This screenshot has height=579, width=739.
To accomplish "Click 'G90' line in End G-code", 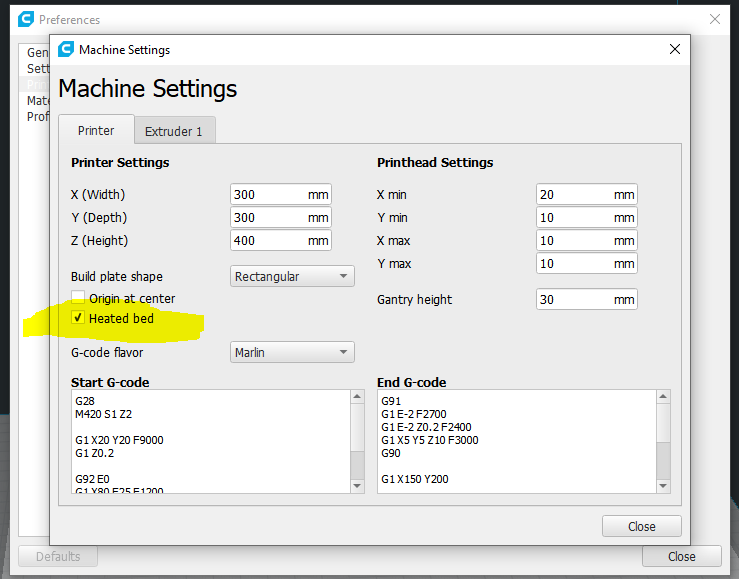I will [391, 453].
